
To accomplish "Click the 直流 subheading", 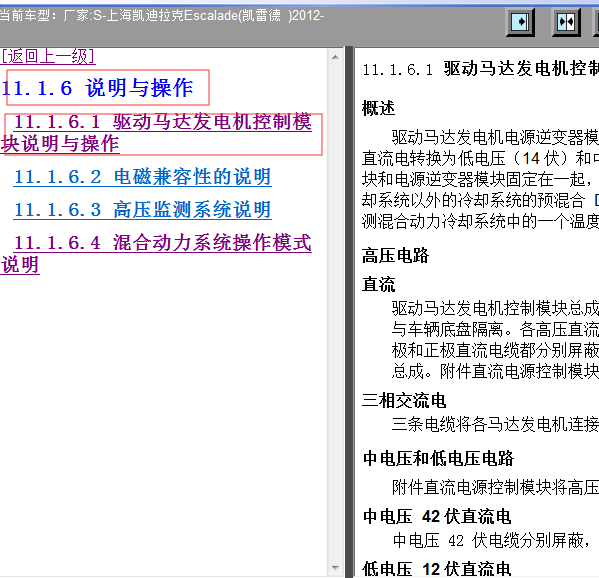I will click(378, 284).
